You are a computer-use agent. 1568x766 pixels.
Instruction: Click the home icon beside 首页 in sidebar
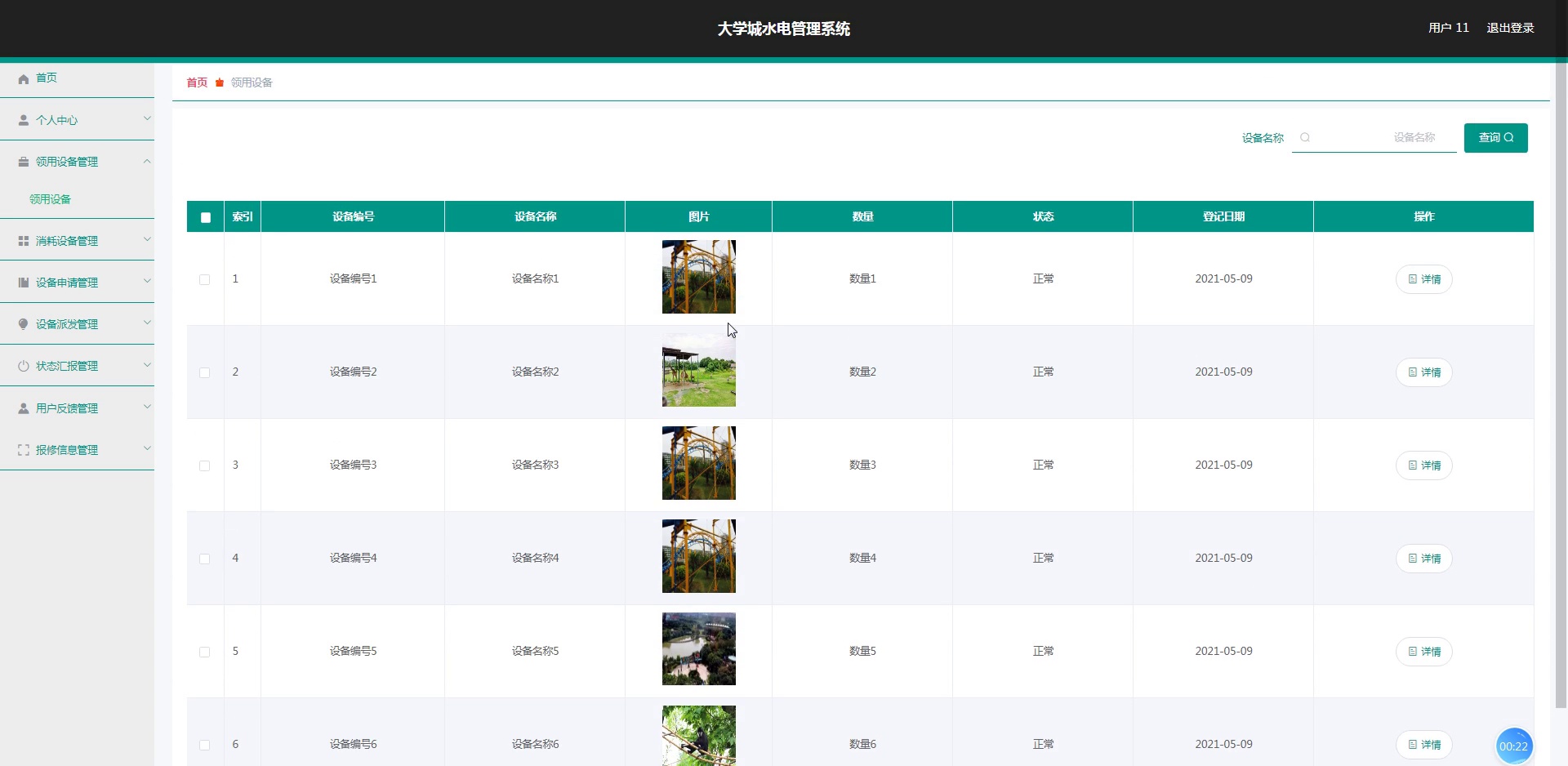[24, 78]
